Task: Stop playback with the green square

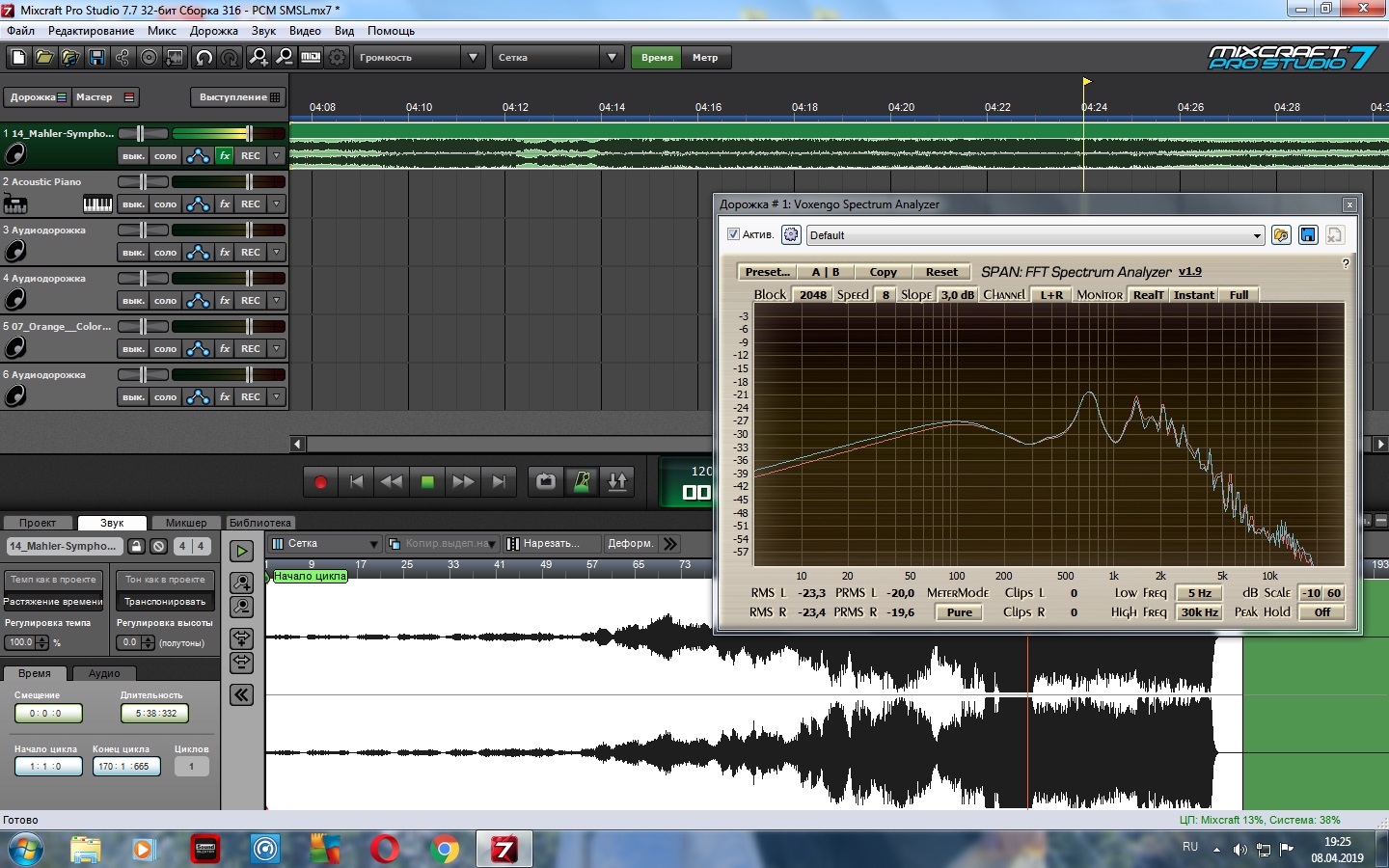Action: click(427, 482)
